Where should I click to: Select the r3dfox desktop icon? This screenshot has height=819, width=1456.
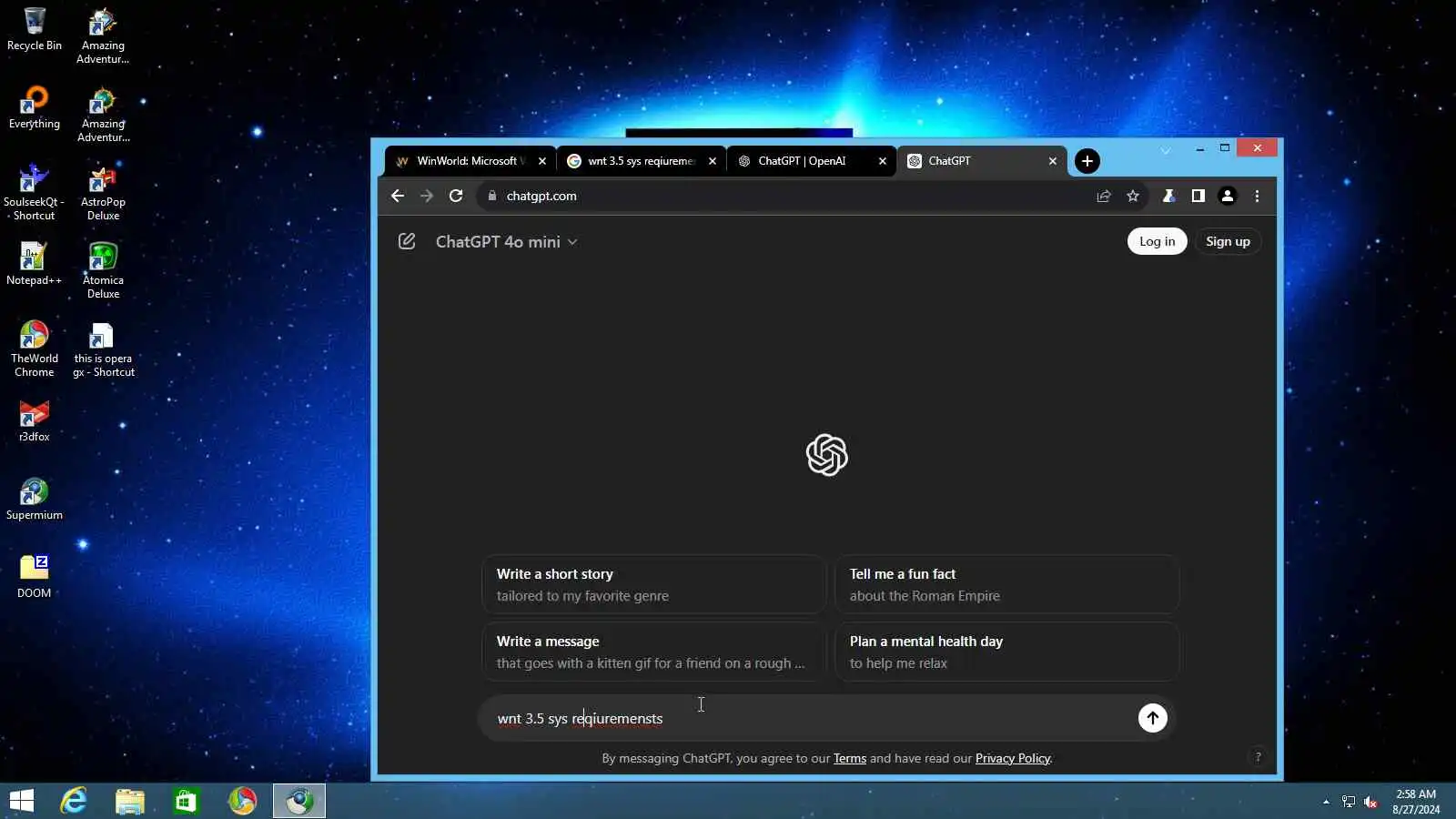35,420
